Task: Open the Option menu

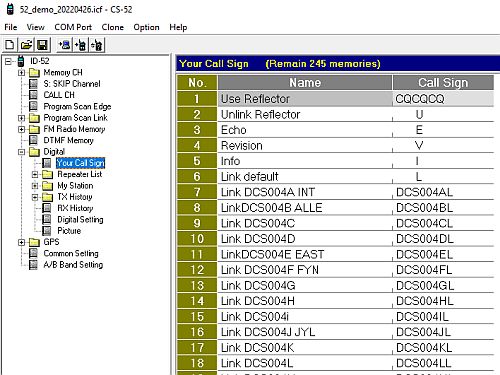Action: click(x=146, y=27)
